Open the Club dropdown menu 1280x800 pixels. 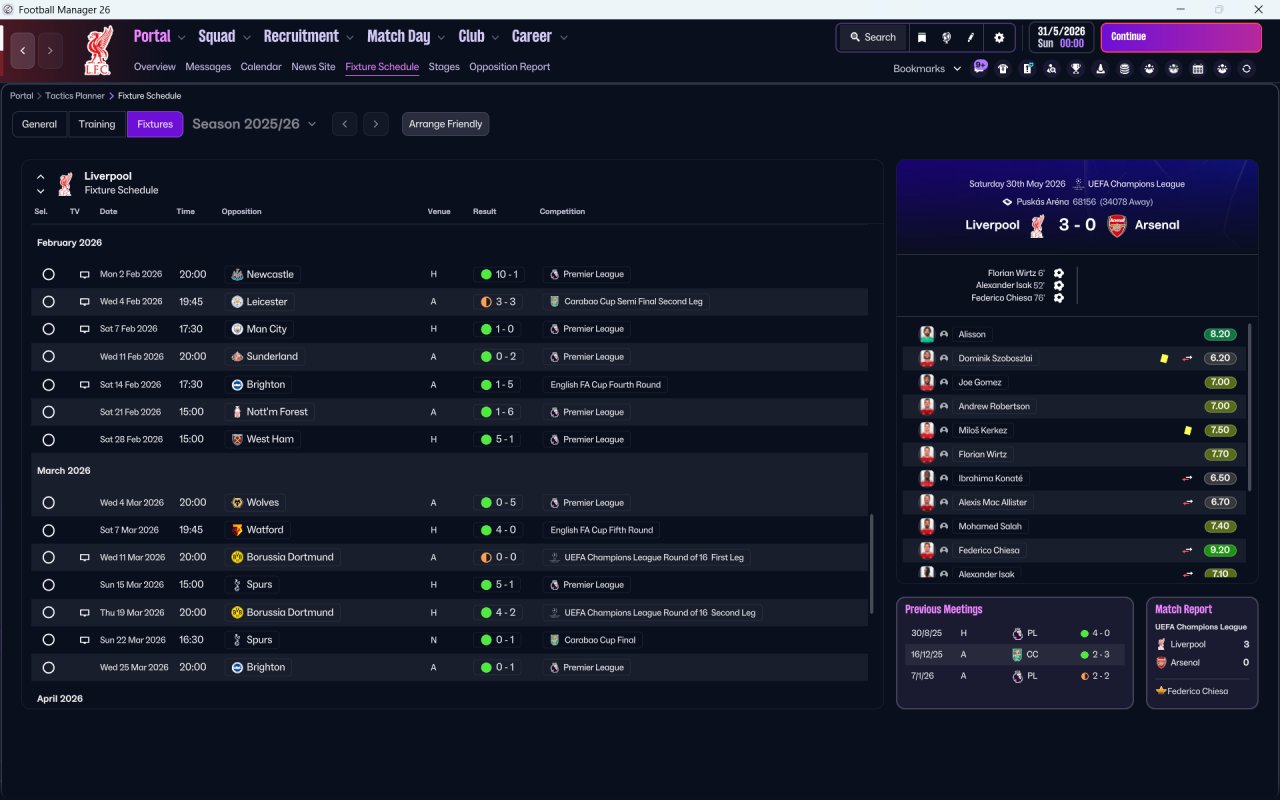pos(479,37)
